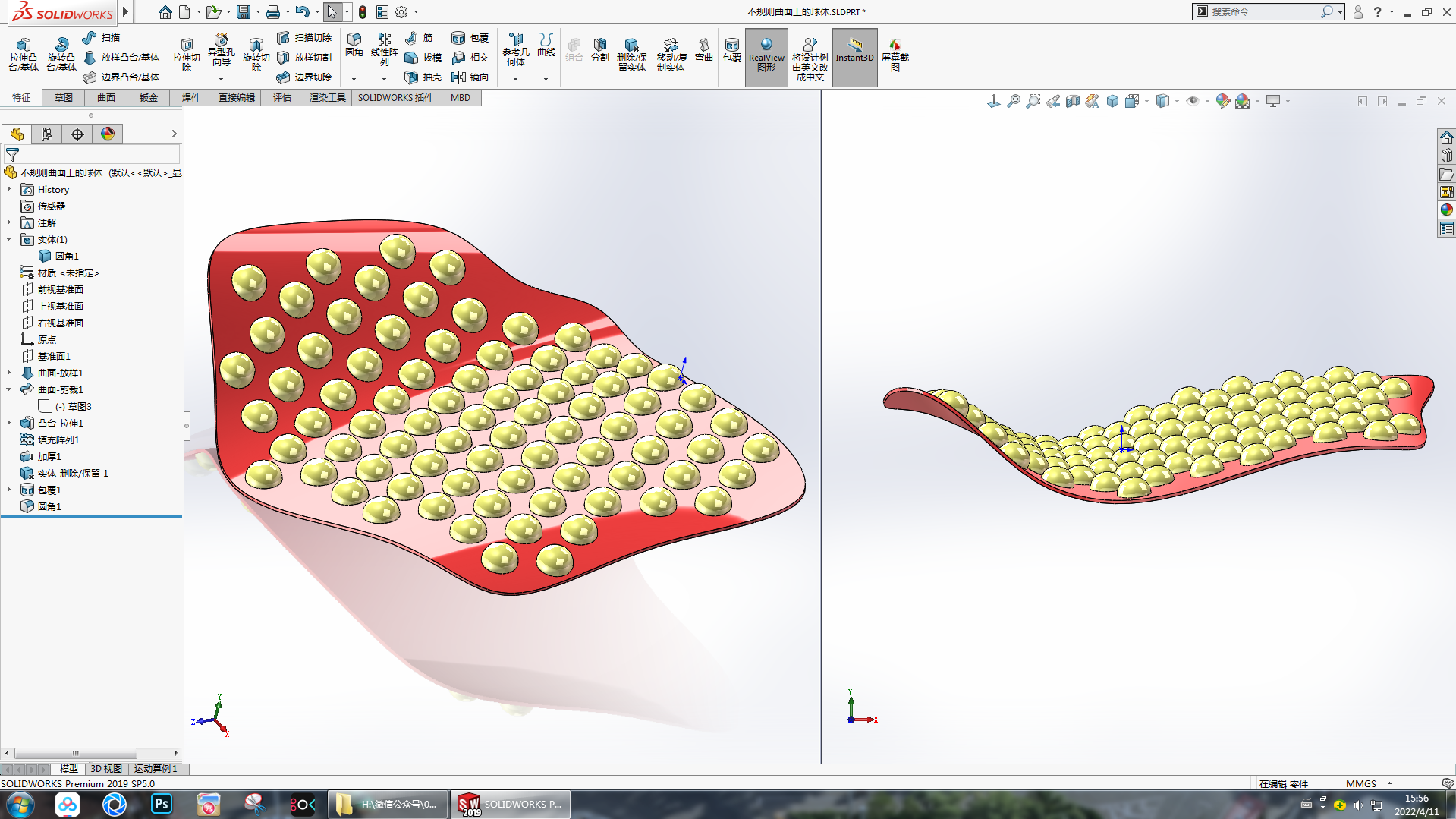Click the feature tree horizontal scrollbar

click(x=76, y=754)
